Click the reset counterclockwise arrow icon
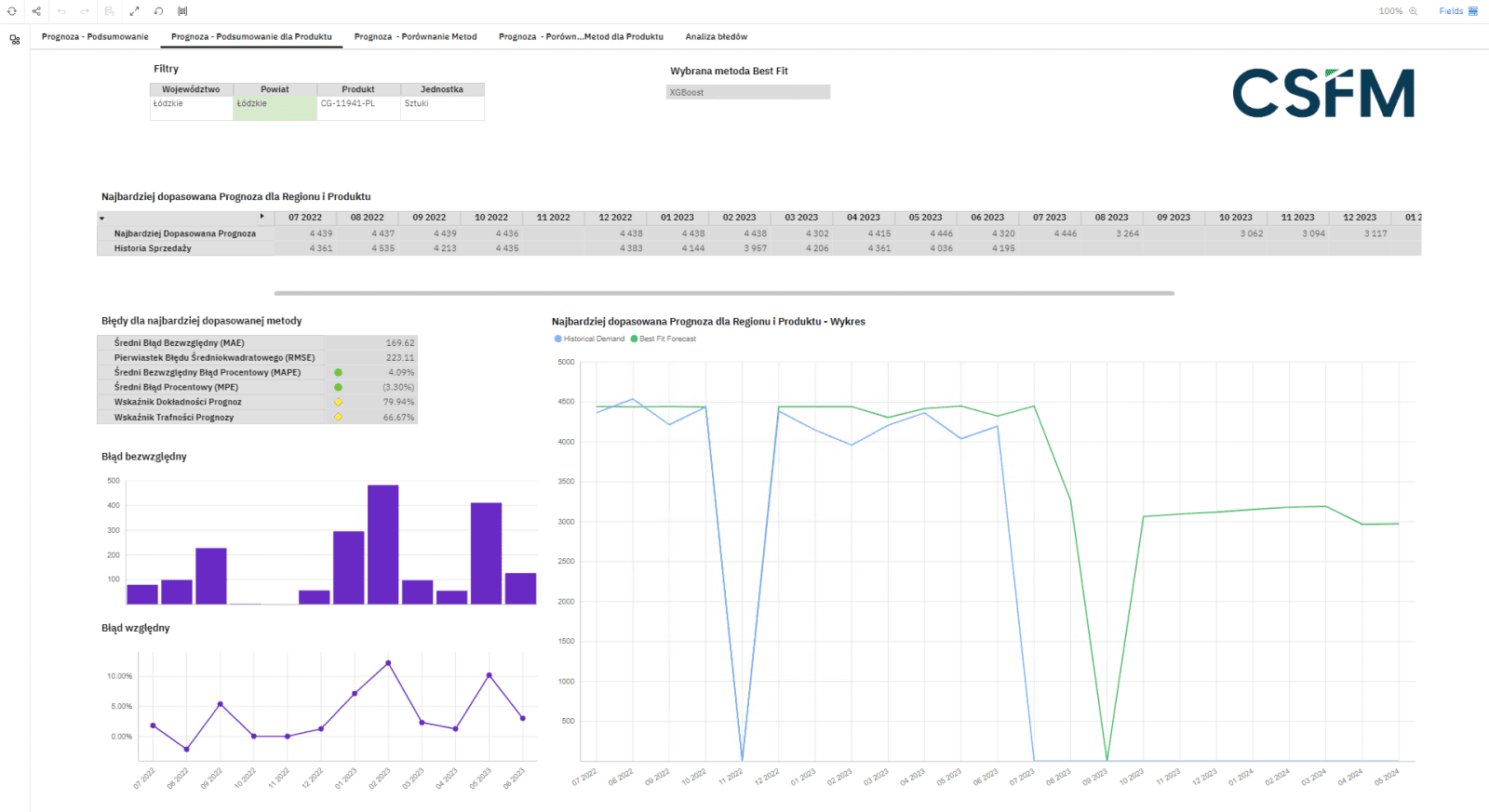The width and height of the screenshot is (1489, 812). [158, 11]
